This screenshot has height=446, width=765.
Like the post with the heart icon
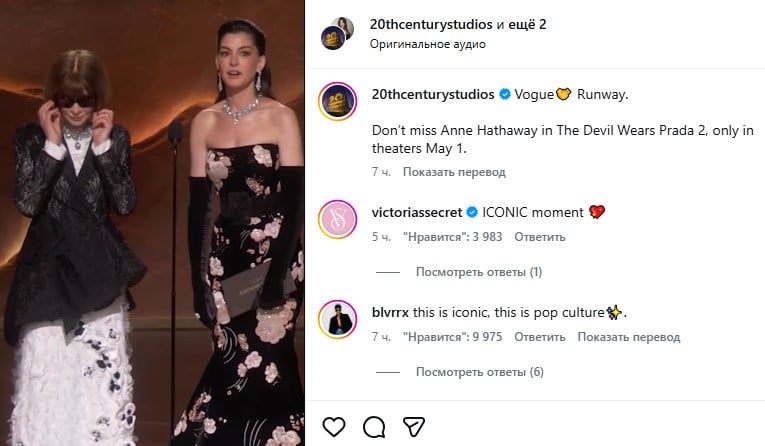(x=334, y=427)
